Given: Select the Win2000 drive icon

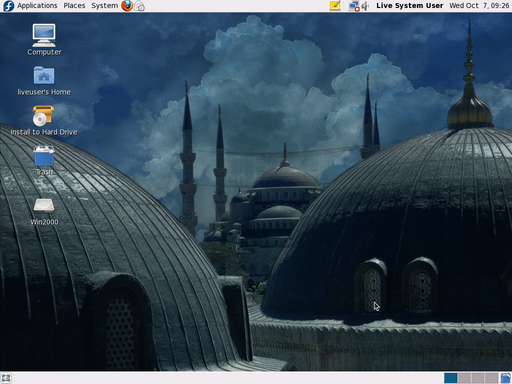Looking at the screenshot, I should (44, 211).
